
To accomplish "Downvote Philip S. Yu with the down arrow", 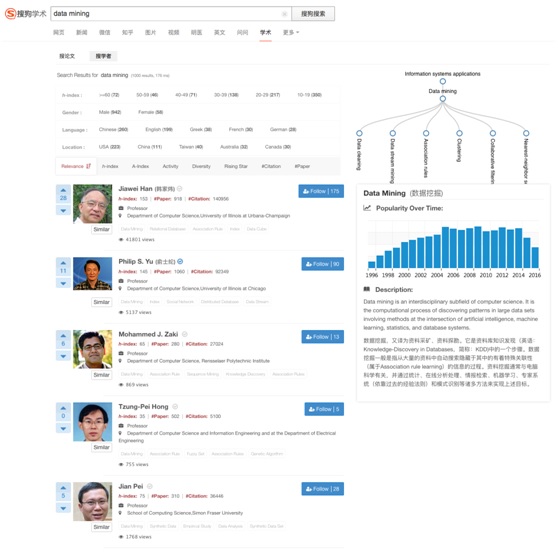I will tap(63, 283).
